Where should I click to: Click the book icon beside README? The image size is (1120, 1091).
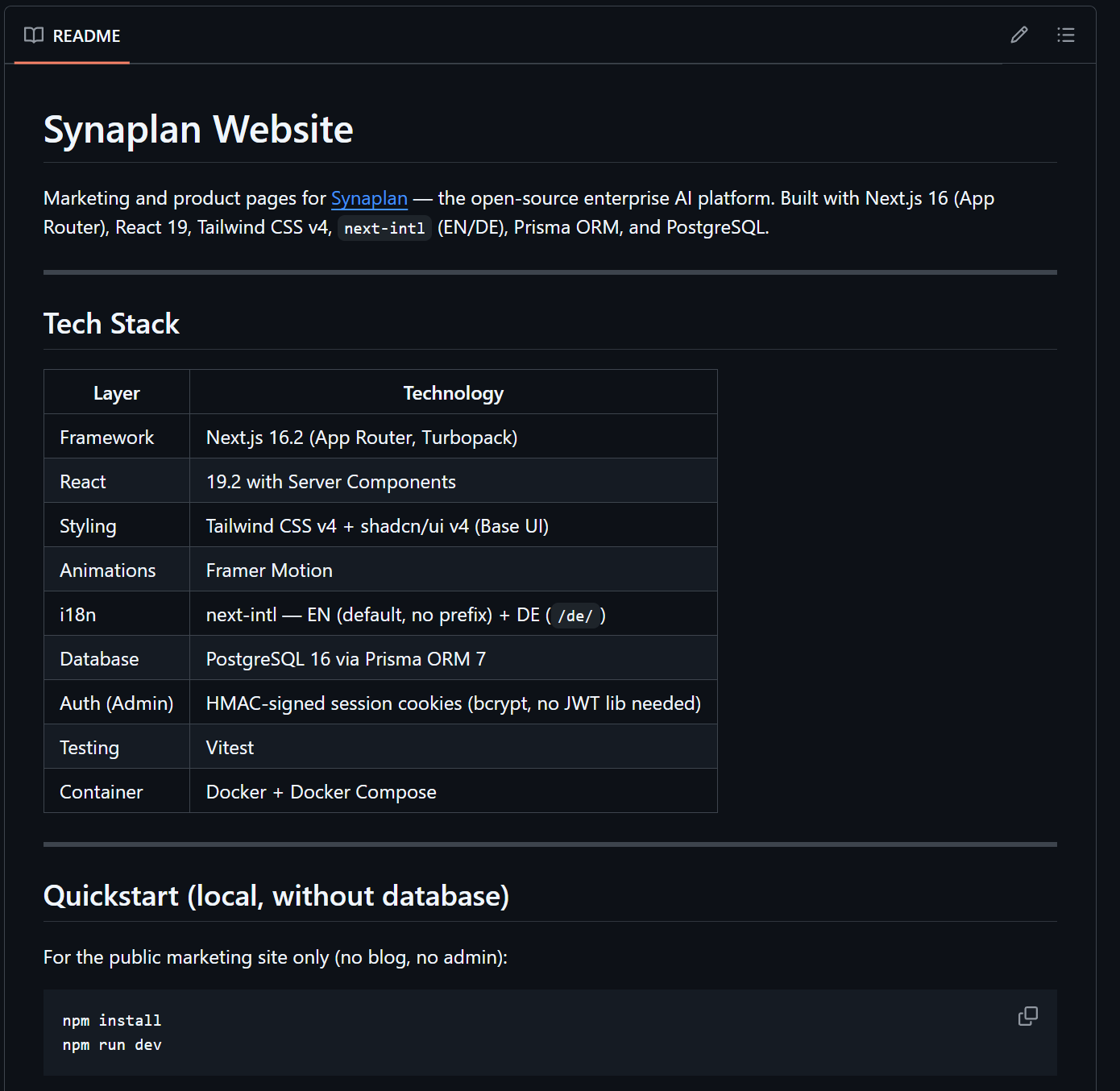click(34, 35)
